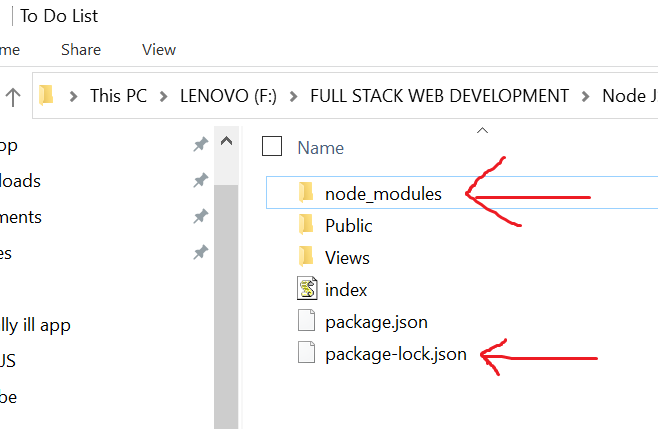Click the pin icon beside 'ments'

tap(201, 217)
